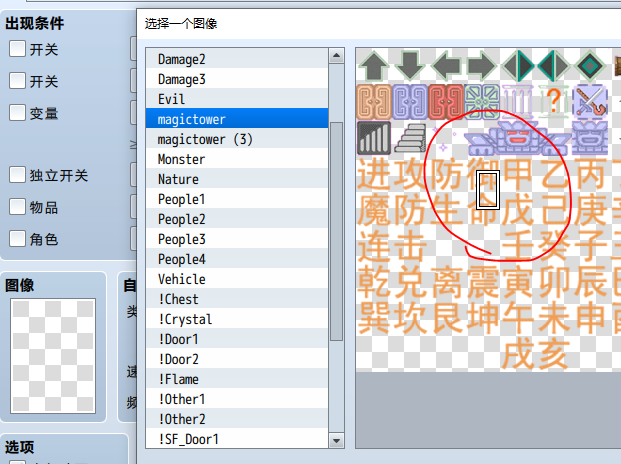Image resolution: width=621 pixels, height=464 pixels.
Task: Tick the 独立开关 checkbox
Action: (x=17, y=175)
